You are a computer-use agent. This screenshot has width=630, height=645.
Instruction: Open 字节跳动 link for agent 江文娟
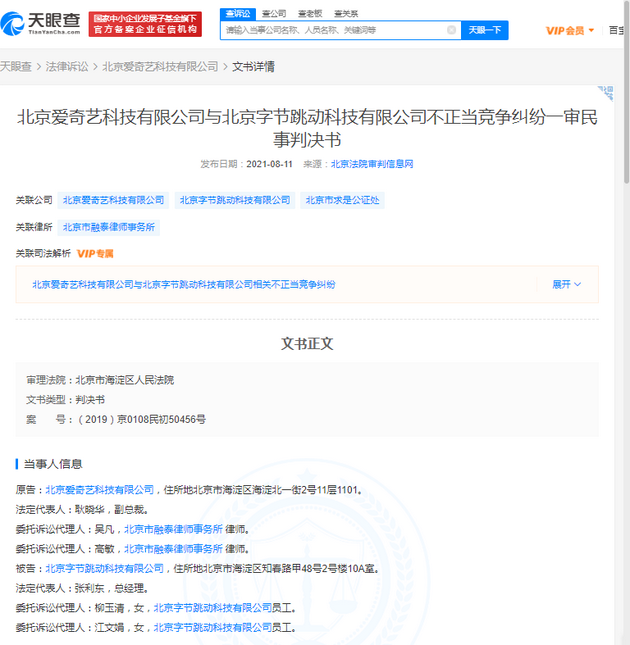(x=213, y=627)
